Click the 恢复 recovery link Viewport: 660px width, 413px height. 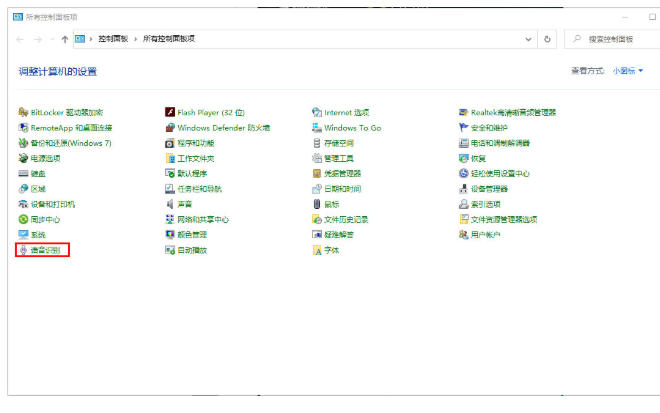(x=478, y=158)
